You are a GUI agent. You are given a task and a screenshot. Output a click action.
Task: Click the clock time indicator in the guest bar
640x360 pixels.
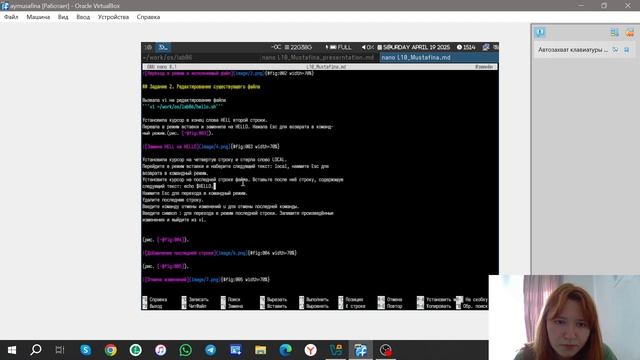466,47
